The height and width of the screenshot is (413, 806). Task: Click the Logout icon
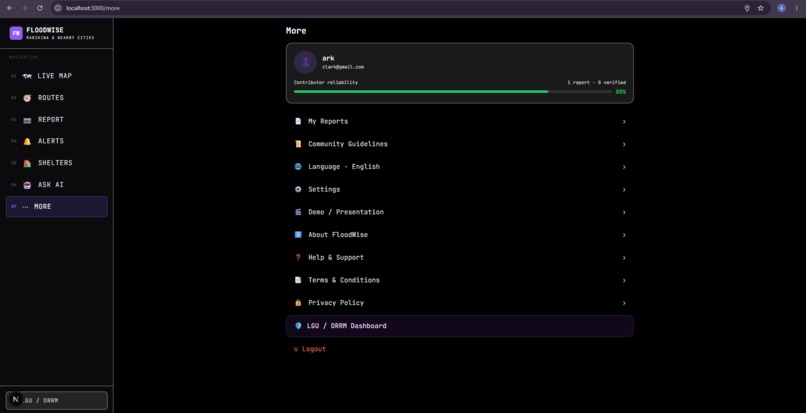pos(296,349)
